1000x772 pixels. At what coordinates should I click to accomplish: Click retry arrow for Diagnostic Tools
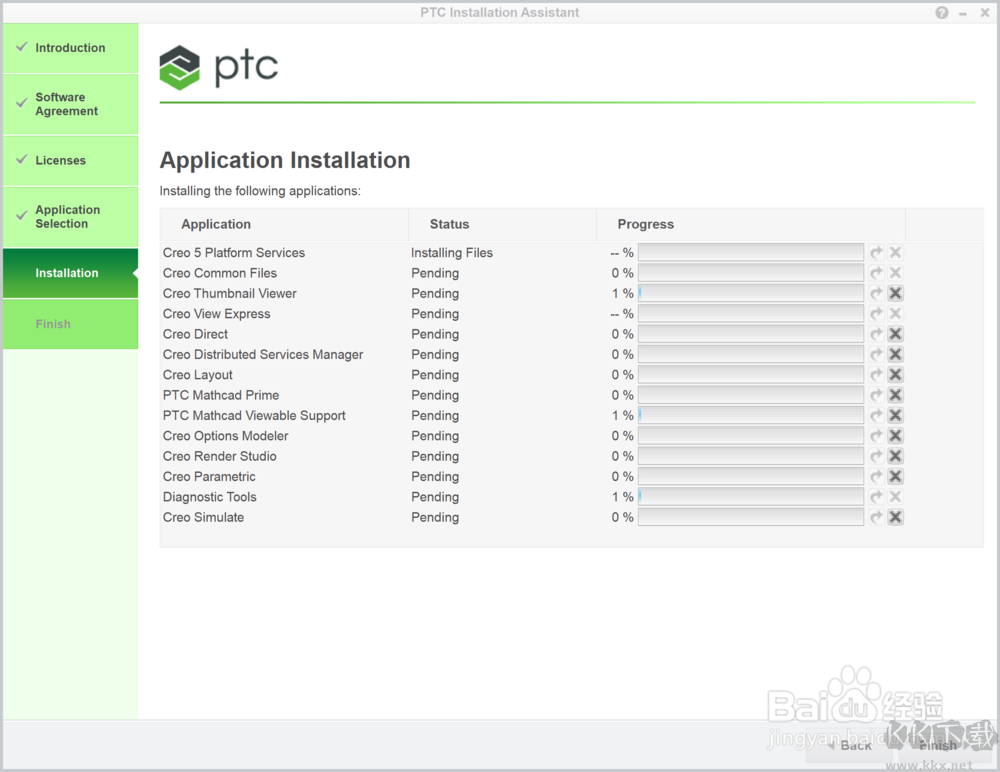(x=876, y=497)
